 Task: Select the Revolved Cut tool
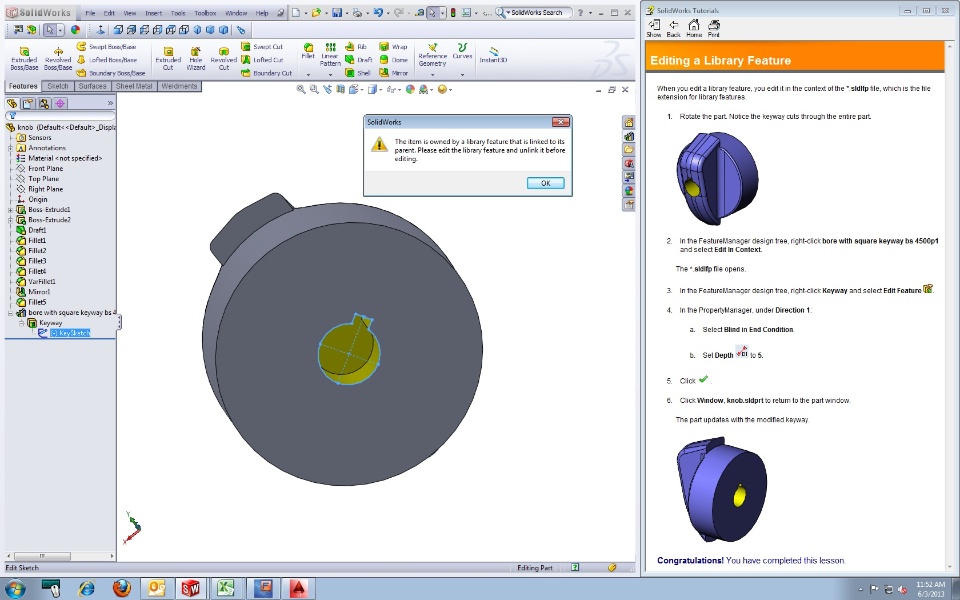click(223, 58)
